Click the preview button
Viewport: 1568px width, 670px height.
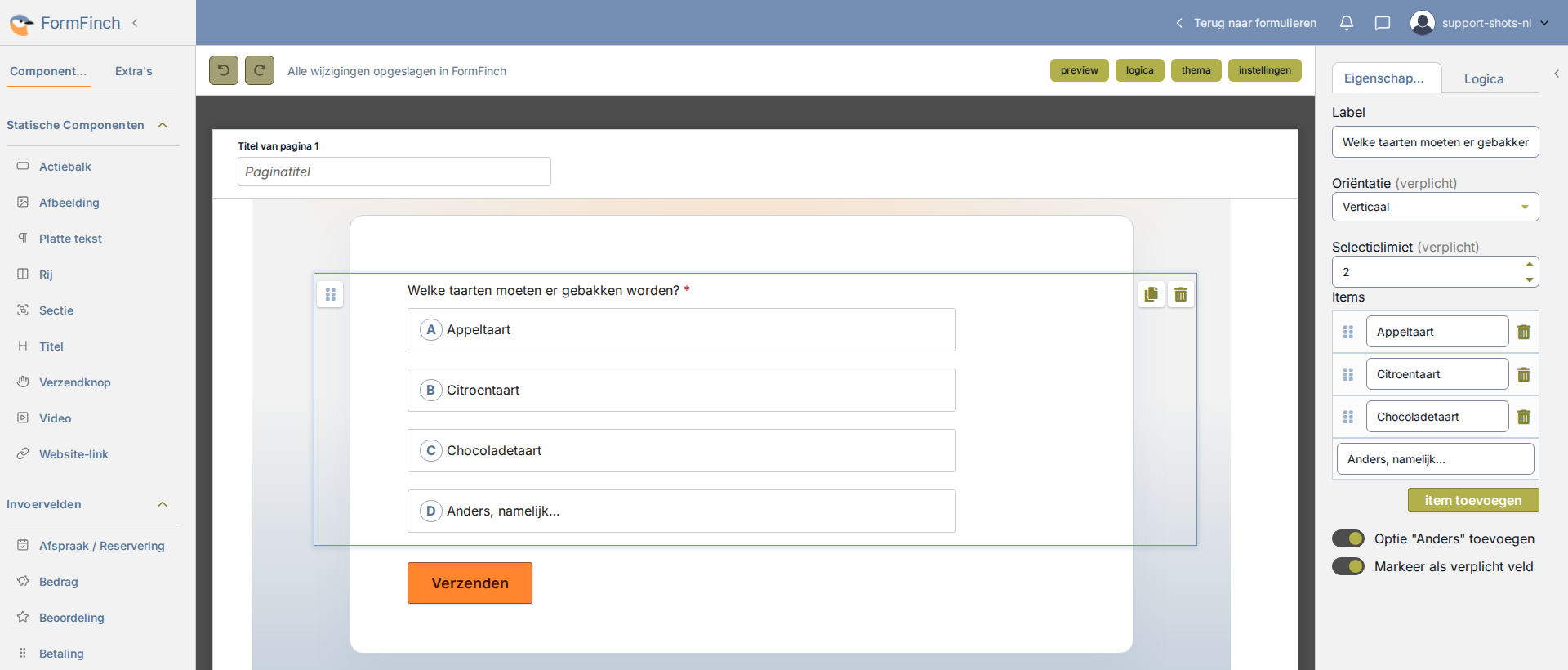1080,70
